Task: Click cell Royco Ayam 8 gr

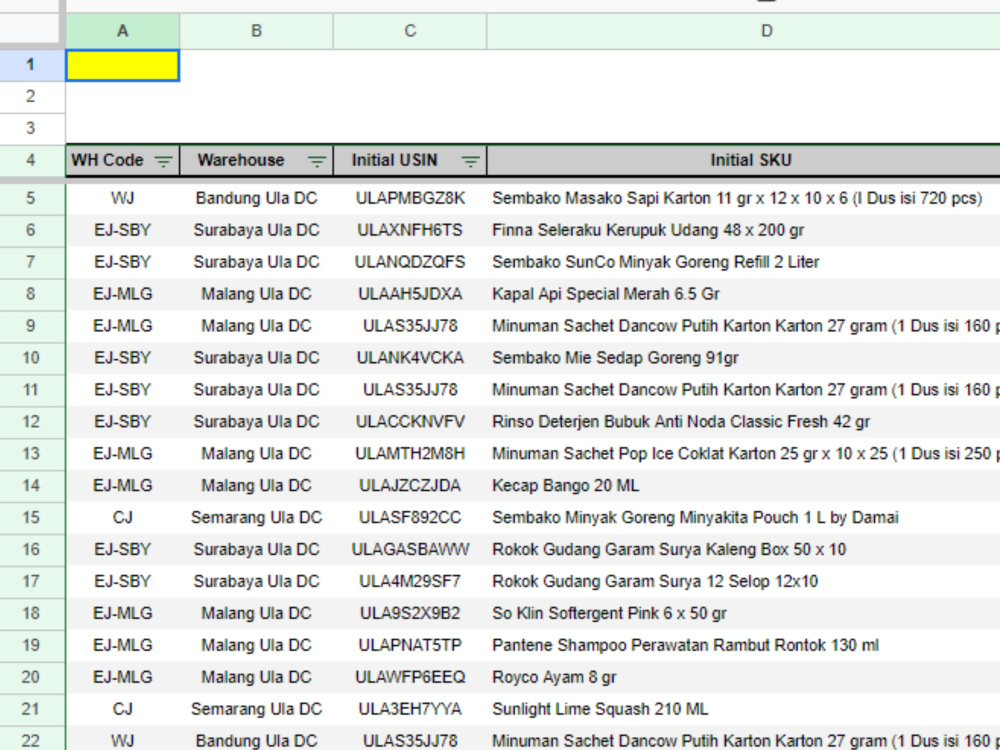Action: click(x=744, y=677)
